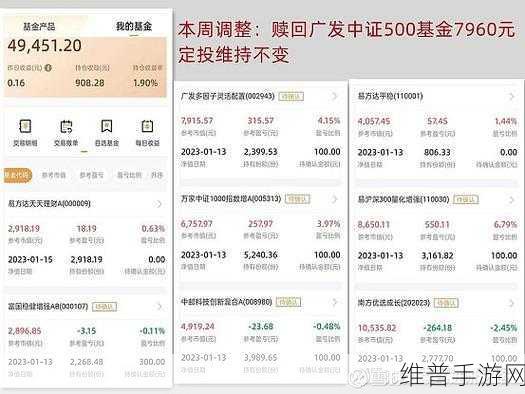
Task: Select total assets value 49,451.20
Action: (x=45, y=46)
